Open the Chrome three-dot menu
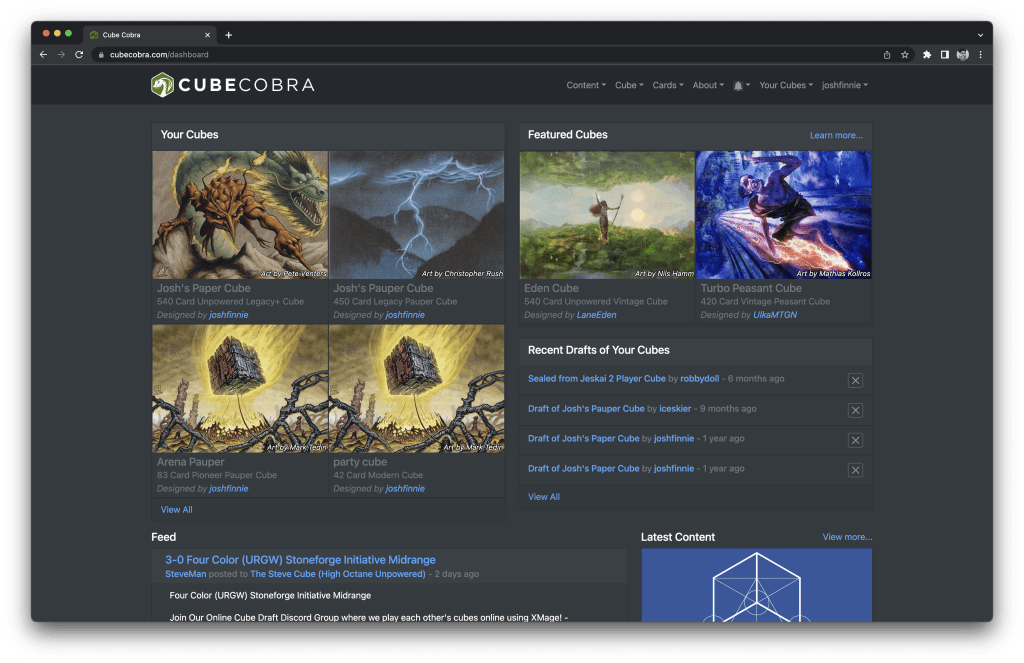Image resolution: width=1024 pixels, height=663 pixels. coord(980,54)
